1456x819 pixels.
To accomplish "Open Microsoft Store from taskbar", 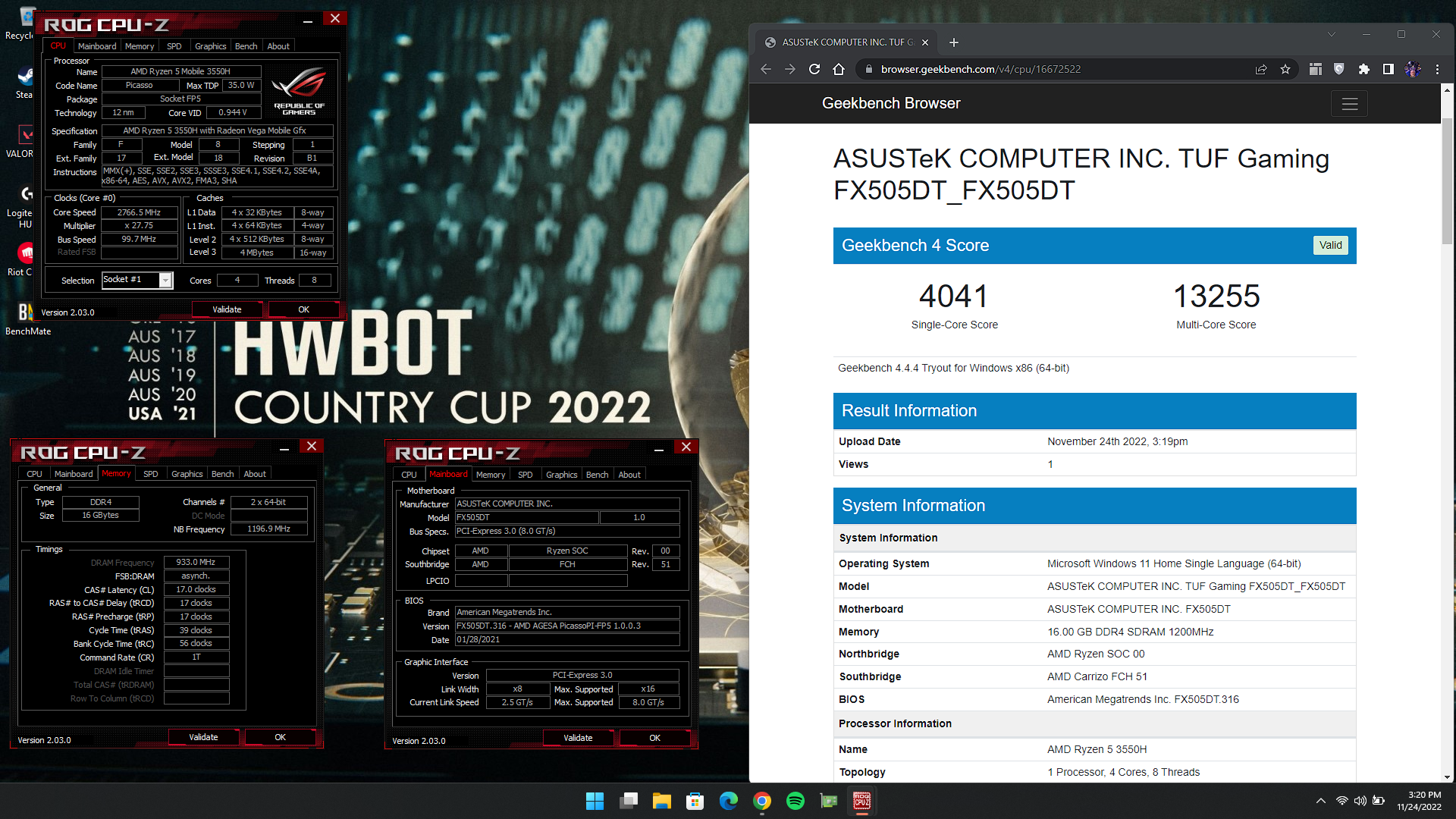I will pos(695,801).
